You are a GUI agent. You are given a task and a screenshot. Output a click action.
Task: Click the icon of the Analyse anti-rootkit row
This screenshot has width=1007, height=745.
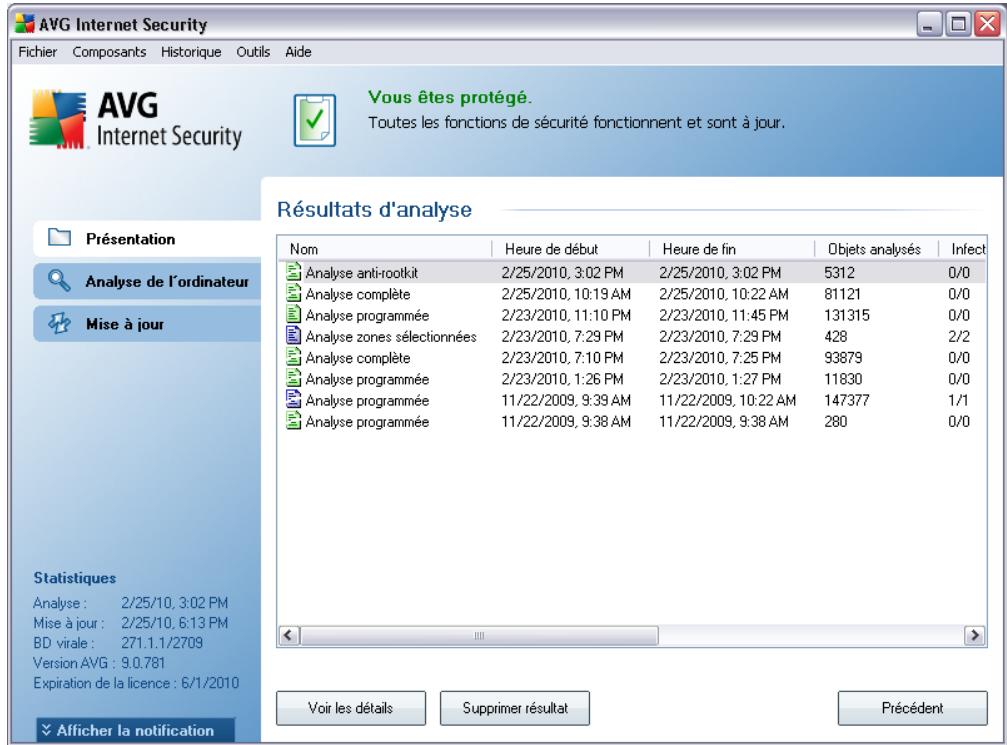[x=293, y=272]
